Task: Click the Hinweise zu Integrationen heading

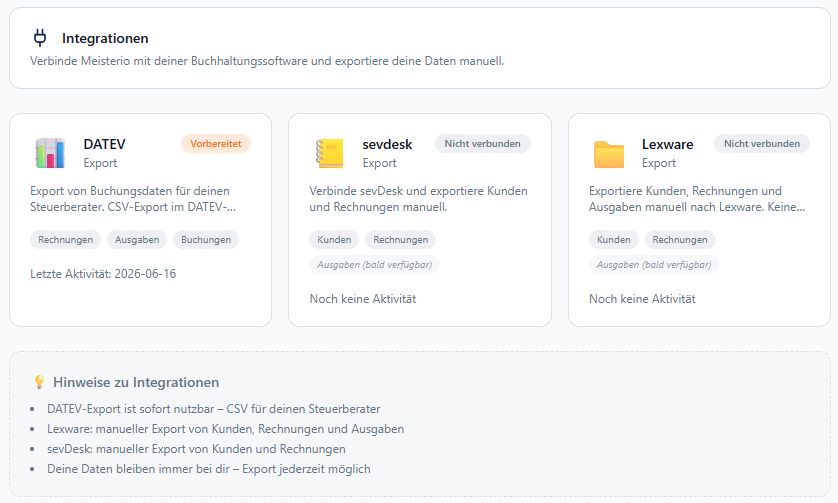Action: [136, 382]
